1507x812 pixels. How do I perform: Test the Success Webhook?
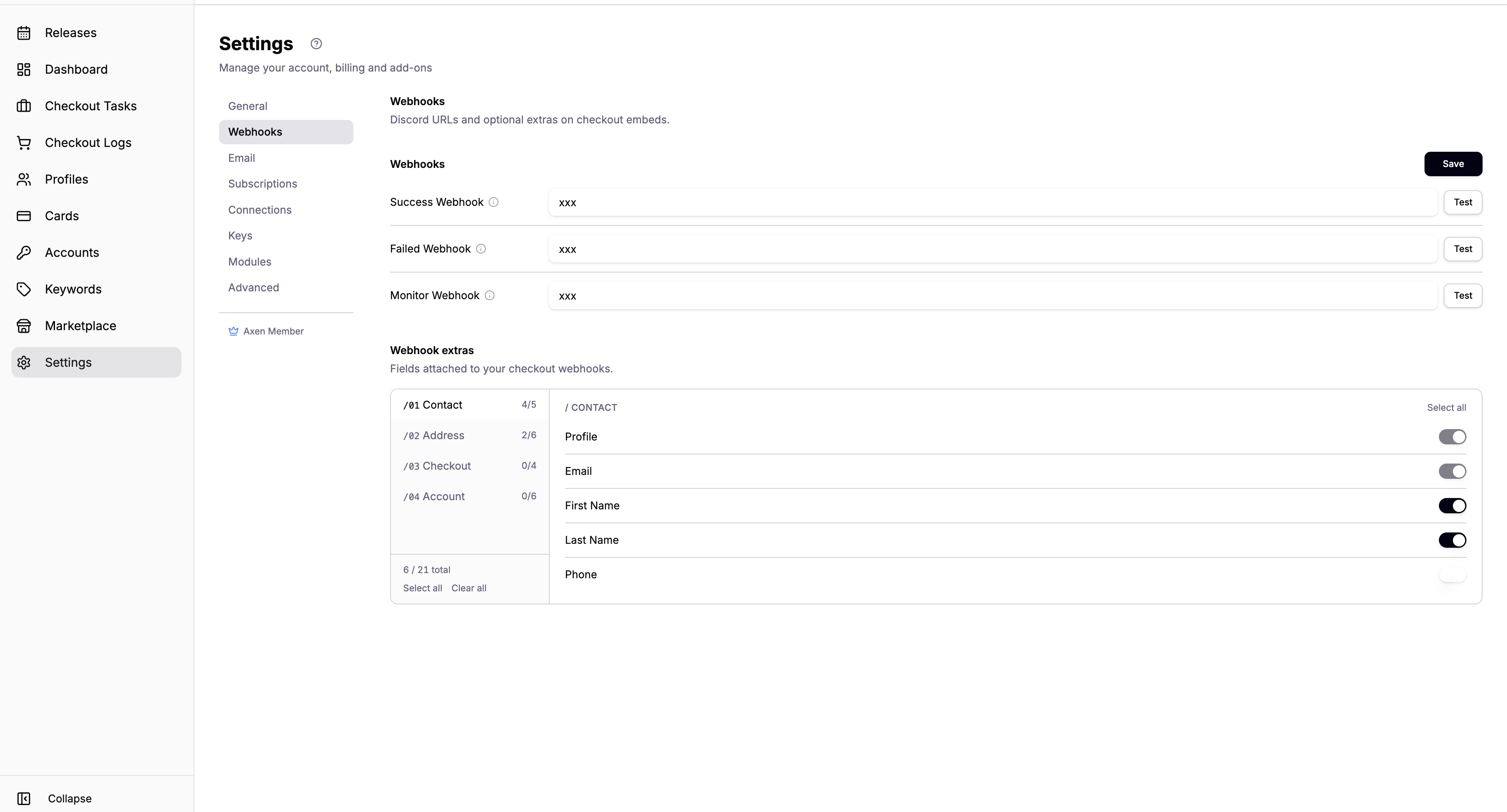(1462, 202)
